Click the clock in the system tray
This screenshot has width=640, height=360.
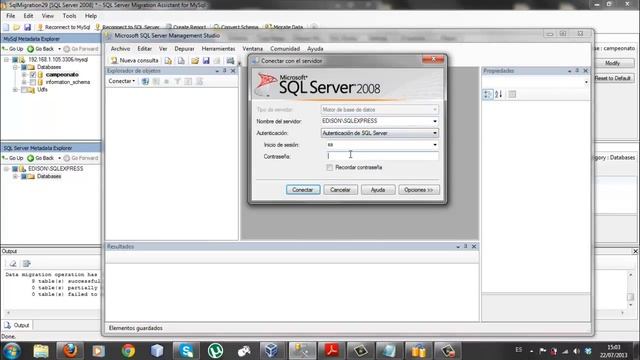pos(613,351)
